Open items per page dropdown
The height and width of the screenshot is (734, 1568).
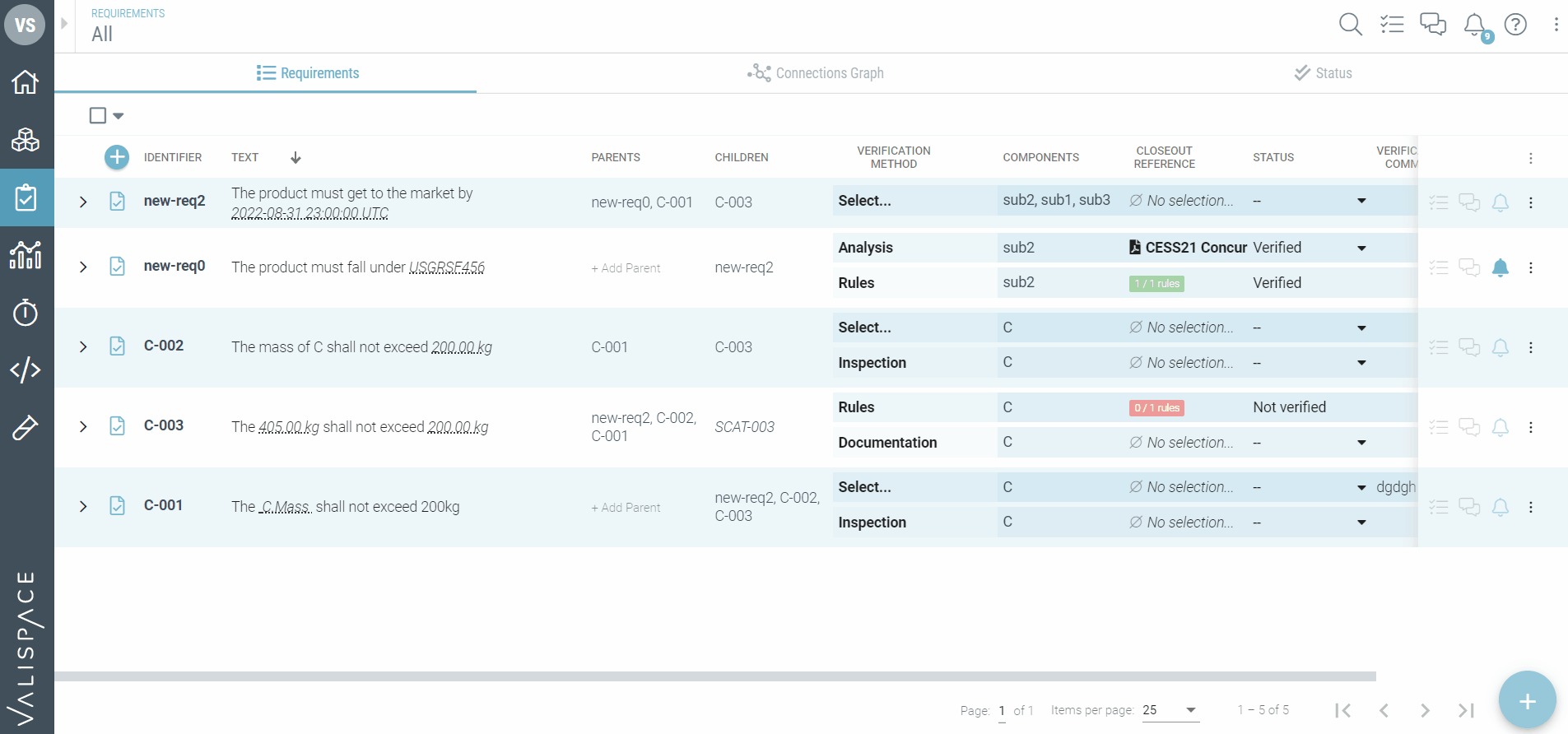(x=1170, y=710)
